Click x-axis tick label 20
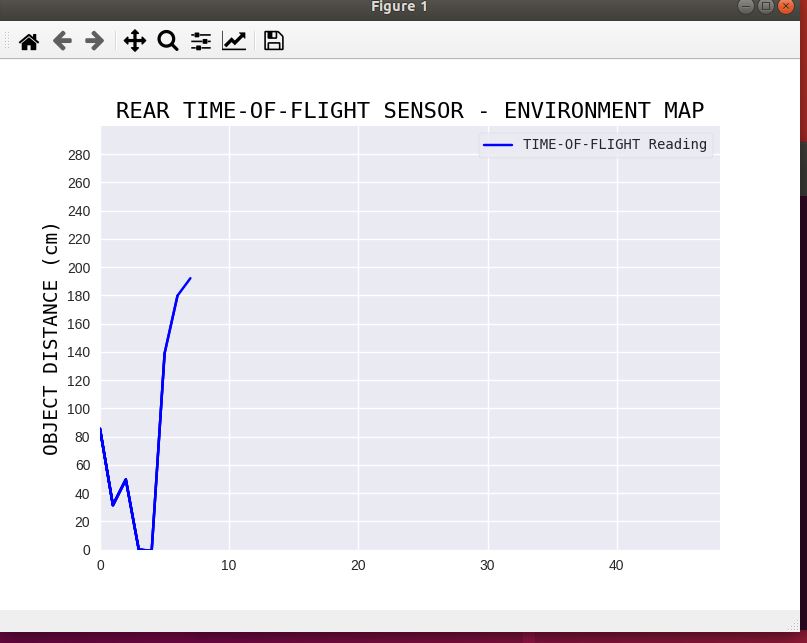The image size is (807, 643). (358, 565)
